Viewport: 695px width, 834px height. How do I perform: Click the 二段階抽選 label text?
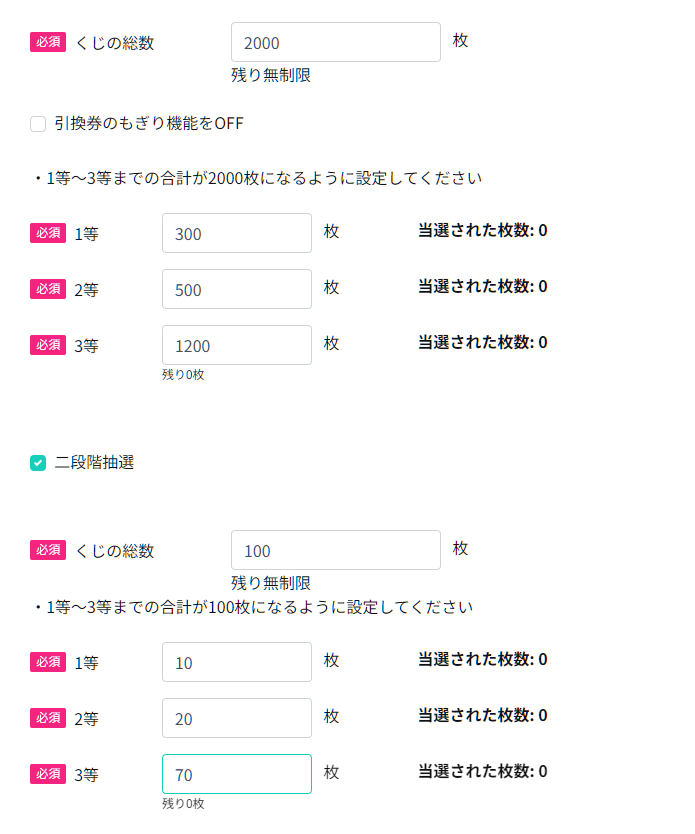click(95, 462)
